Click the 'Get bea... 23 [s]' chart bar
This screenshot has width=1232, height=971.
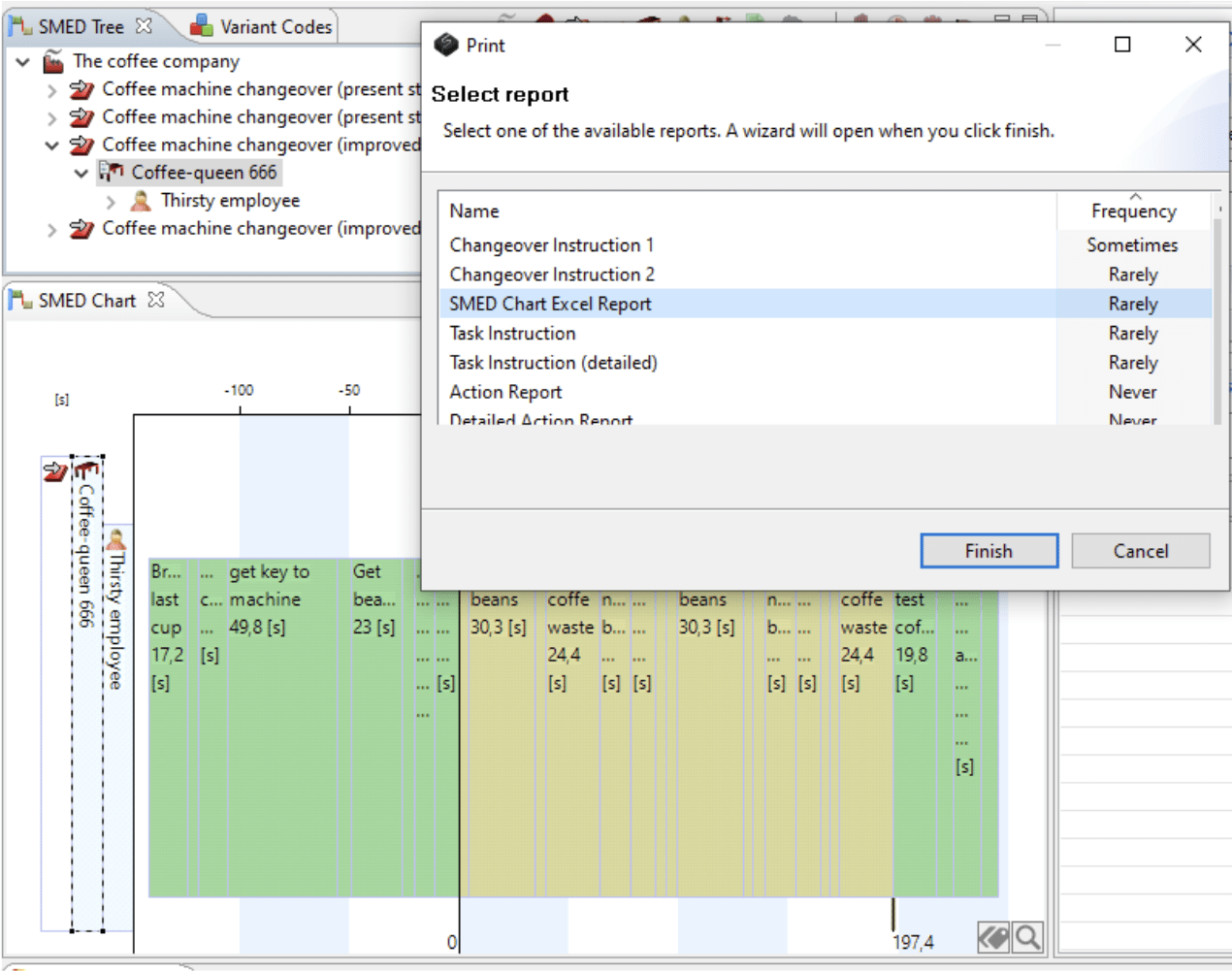375,728
